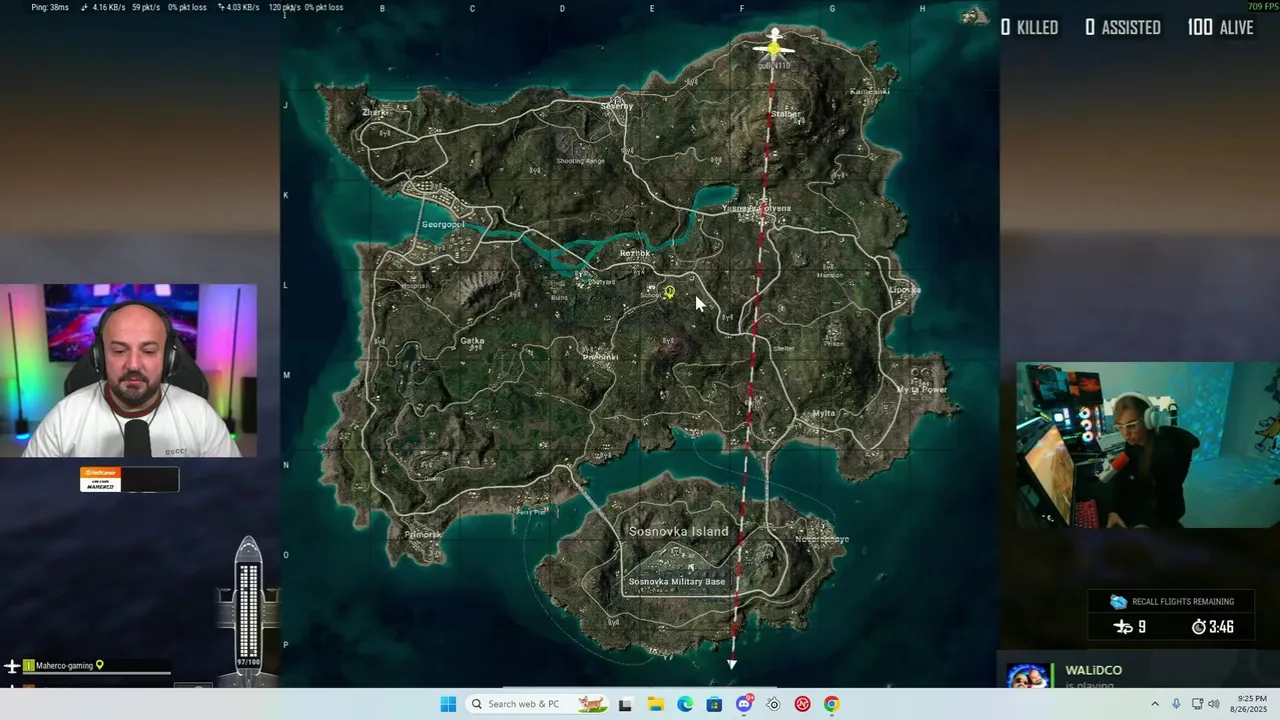
Task: Click the yellow pin icon after Maherco-gaming
Action: (x=99, y=665)
